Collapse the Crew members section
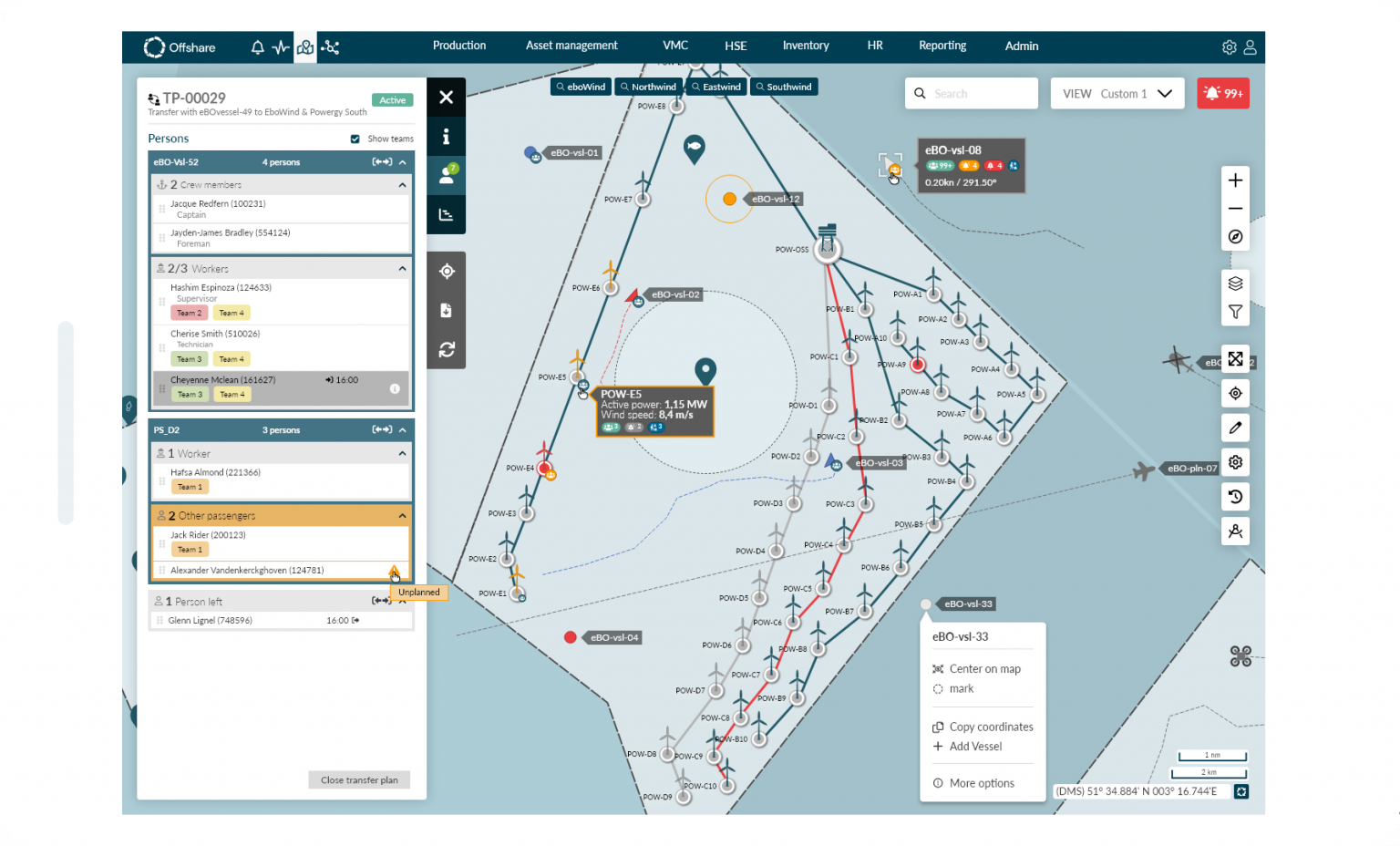Image resolution: width=1400 pixels, height=846 pixels. pyautogui.click(x=402, y=184)
